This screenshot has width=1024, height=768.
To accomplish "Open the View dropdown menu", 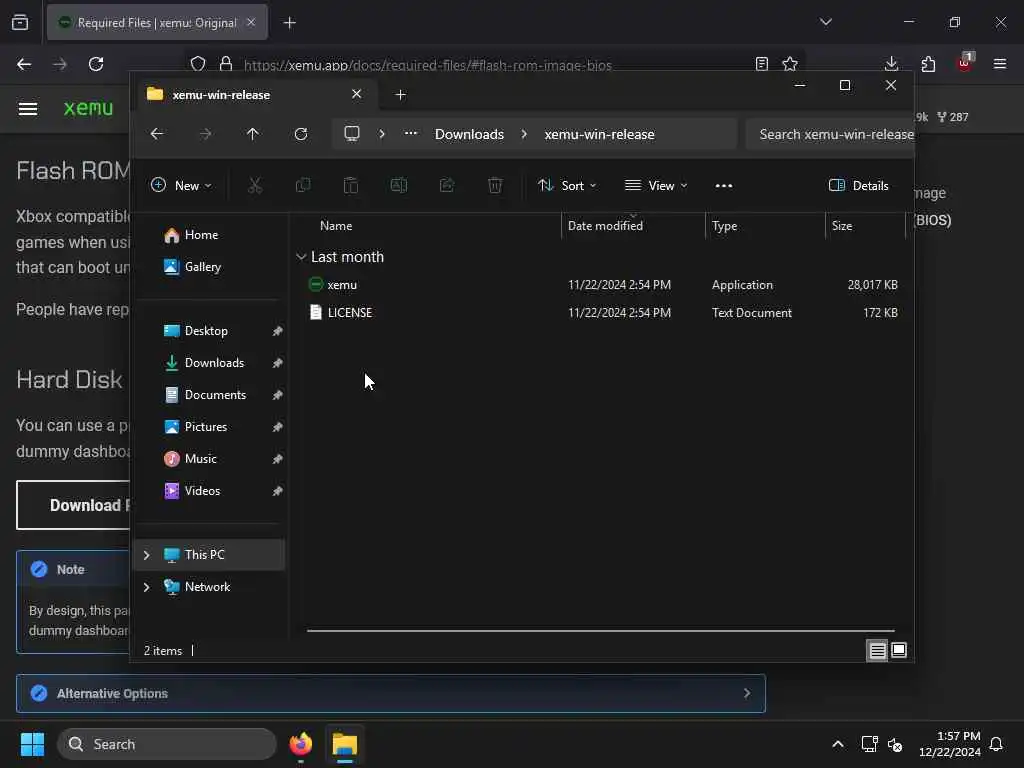I will point(656,185).
